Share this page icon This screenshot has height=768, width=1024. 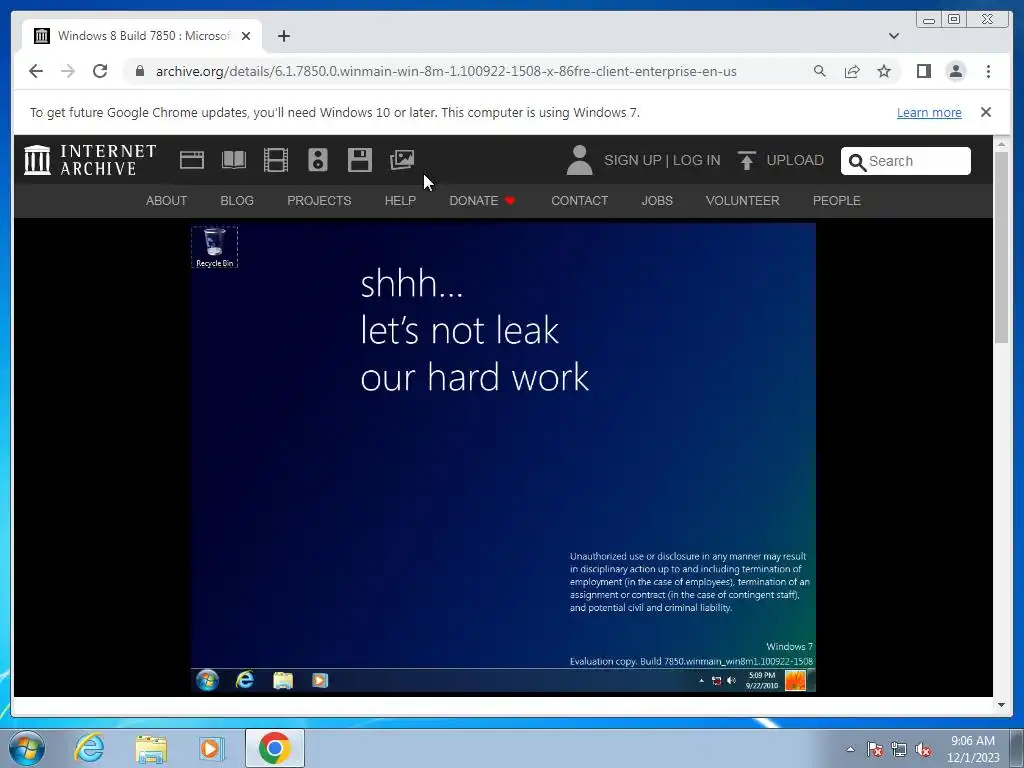[x=852, y=71]
